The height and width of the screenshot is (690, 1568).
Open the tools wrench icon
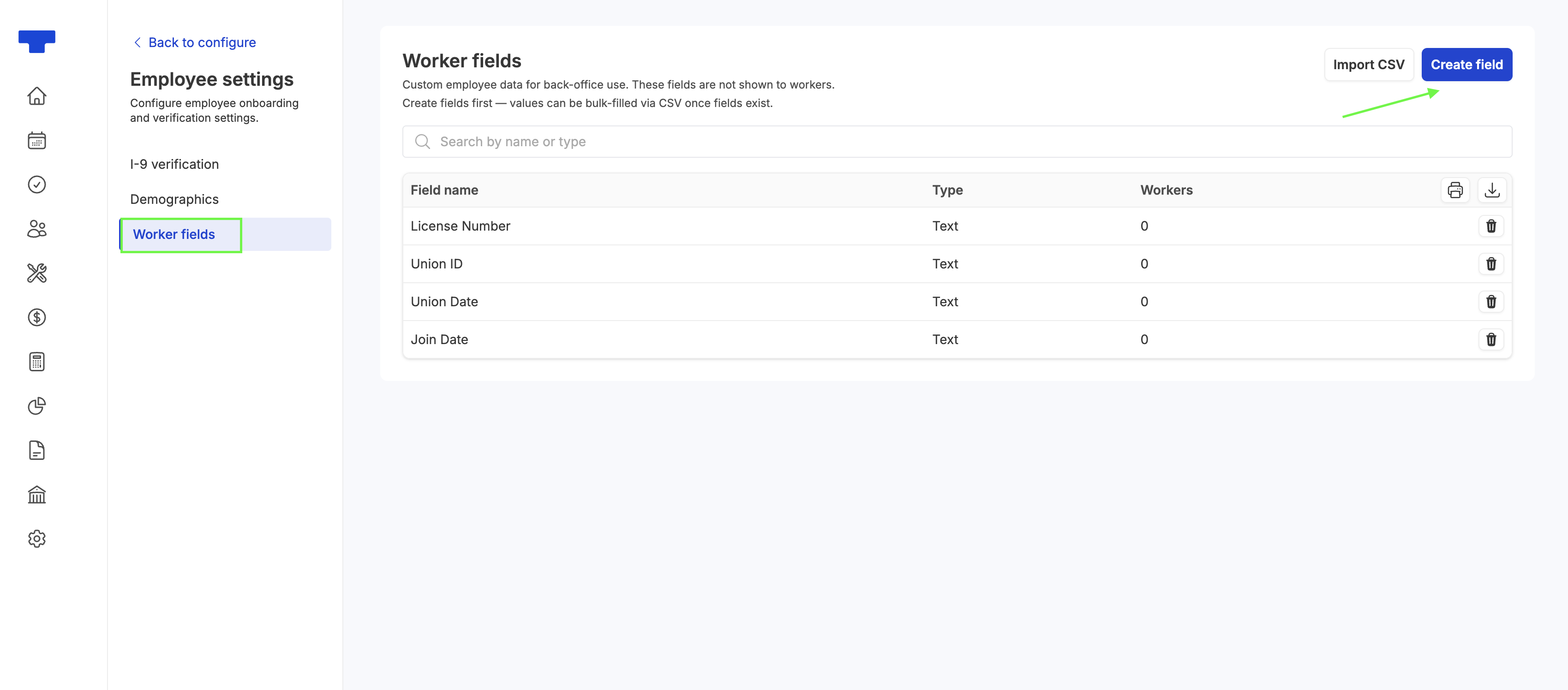(36, 273)
